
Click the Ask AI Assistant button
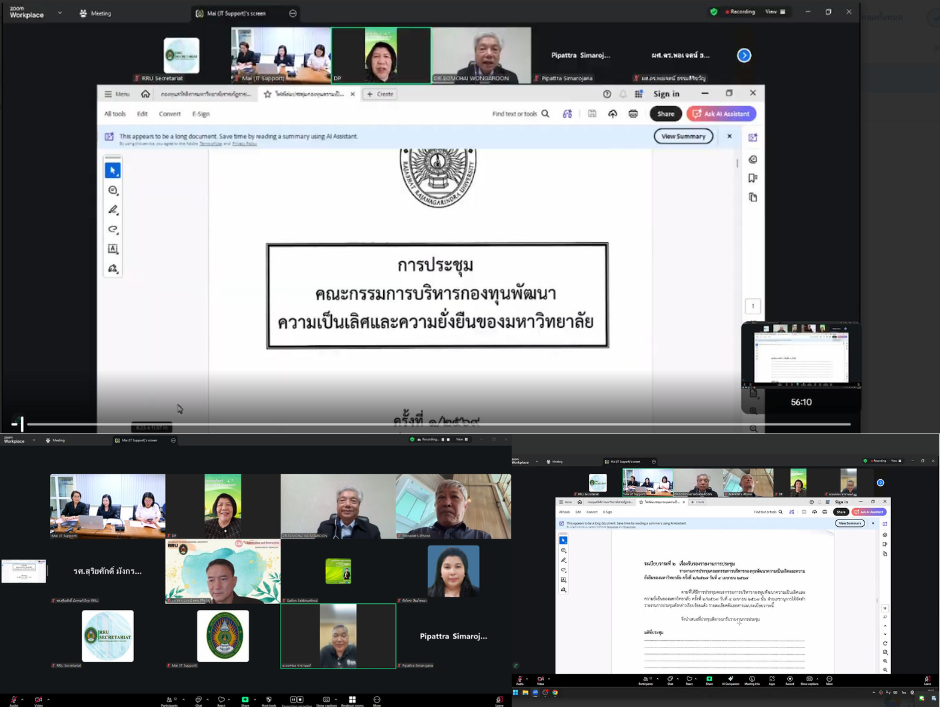[x=722, y=114]
